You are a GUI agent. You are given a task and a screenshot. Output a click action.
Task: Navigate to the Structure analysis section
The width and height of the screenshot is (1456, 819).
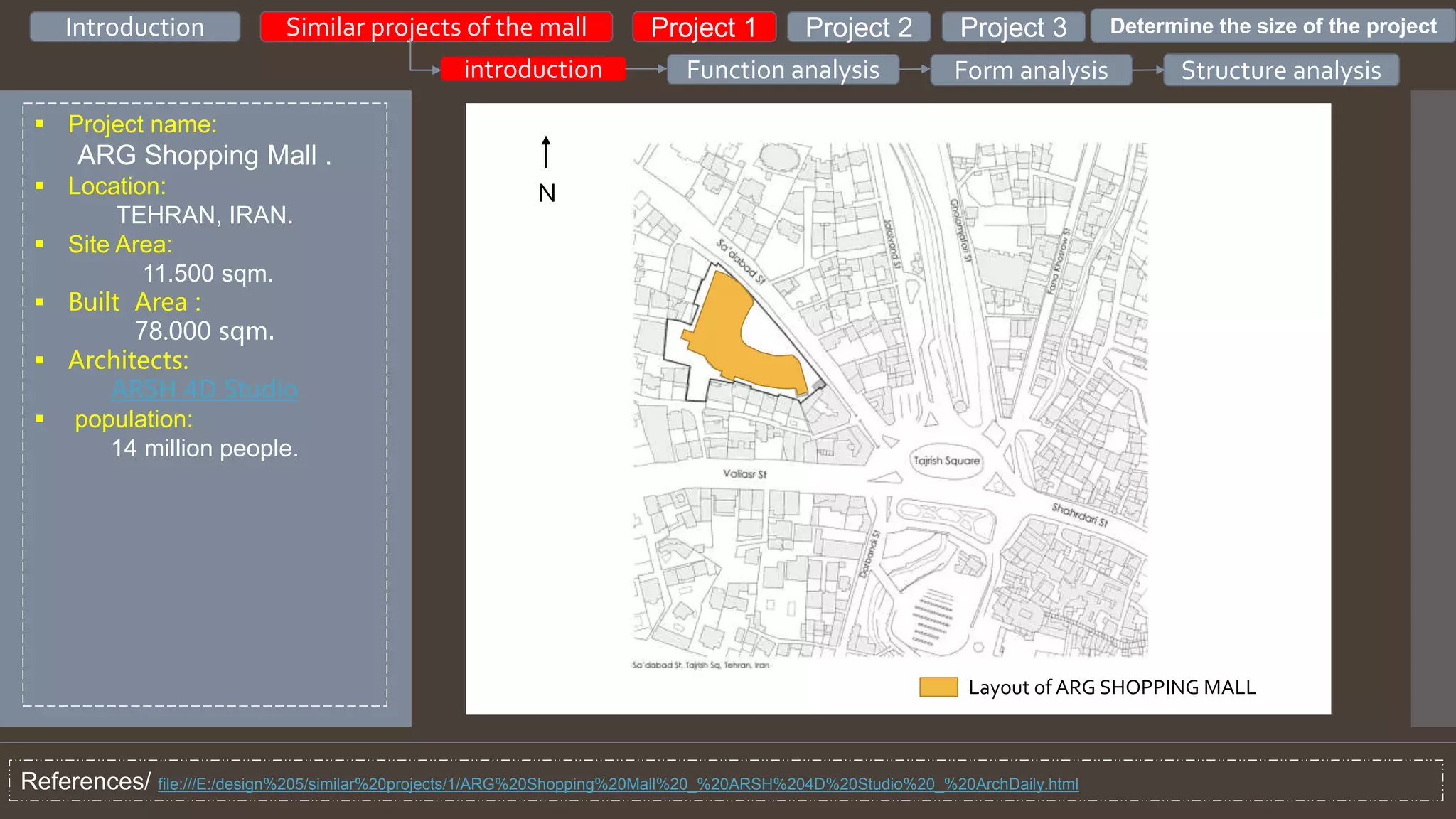[1280, 70]
